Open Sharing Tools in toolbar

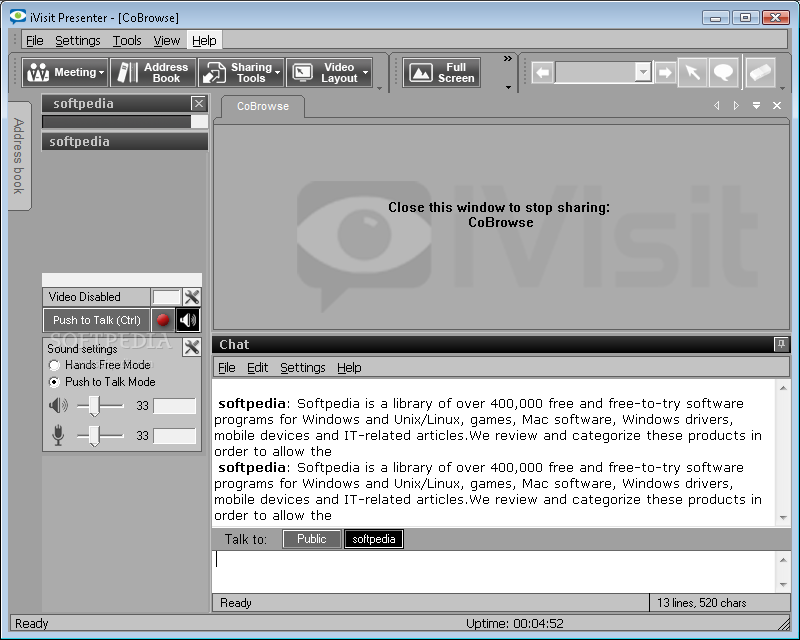(241, 72)
